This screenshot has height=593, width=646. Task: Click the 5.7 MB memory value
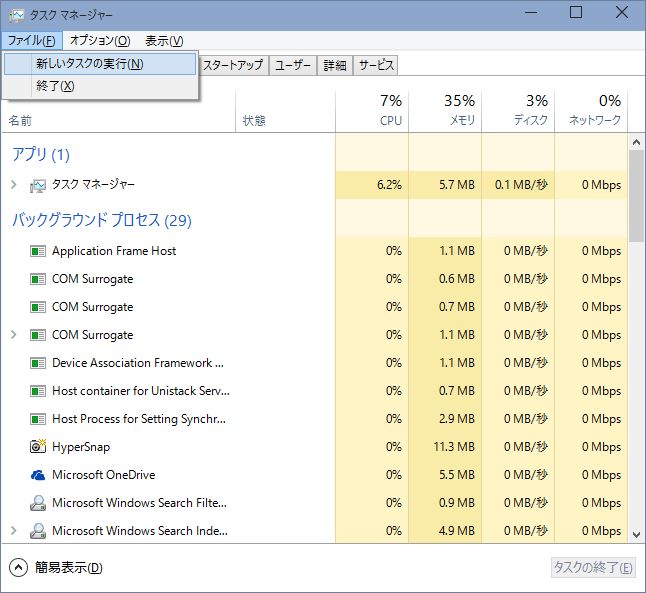point(457,185)
